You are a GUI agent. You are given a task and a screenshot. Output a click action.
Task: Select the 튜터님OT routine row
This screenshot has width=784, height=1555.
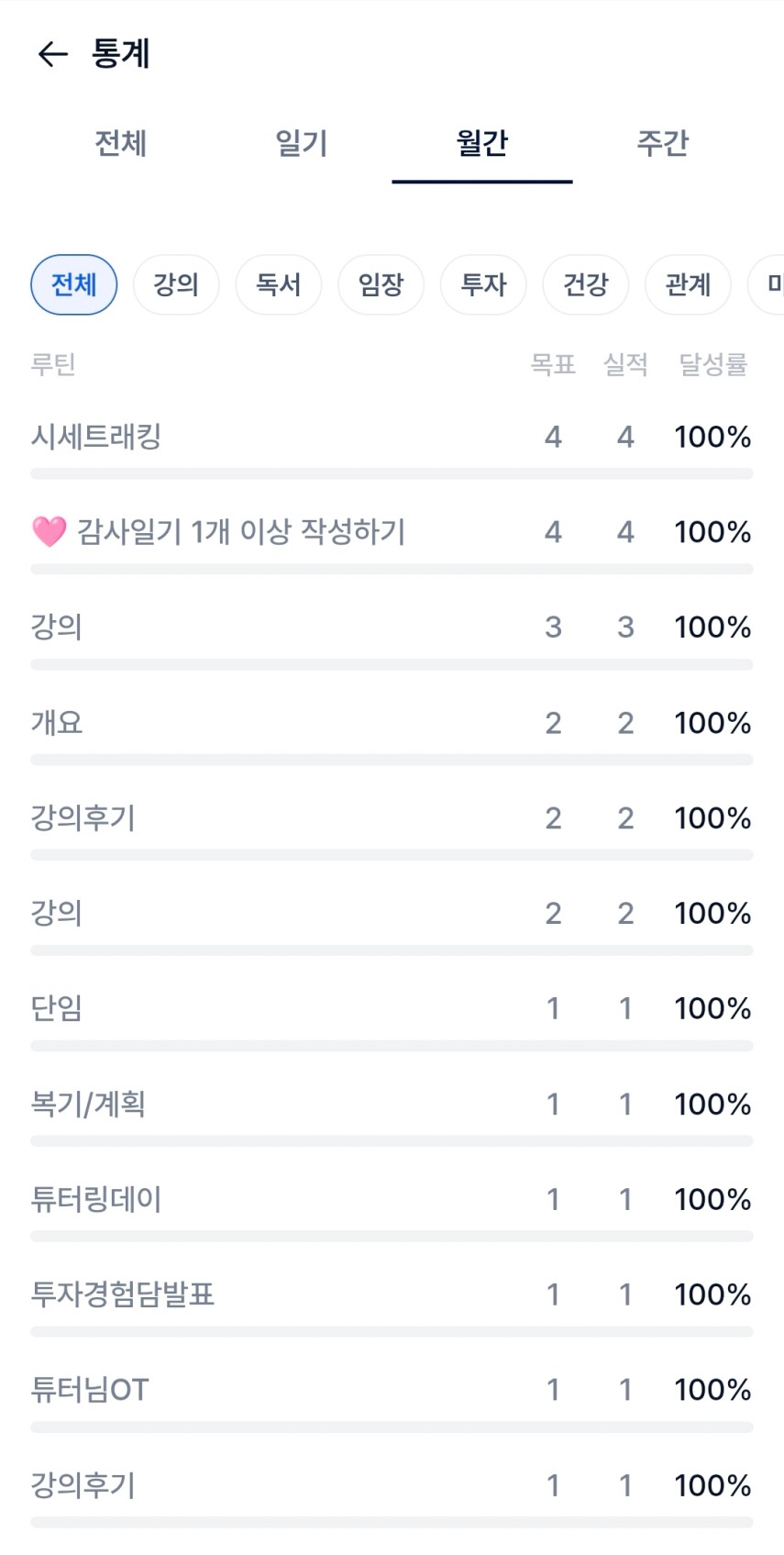(90, 1390)
